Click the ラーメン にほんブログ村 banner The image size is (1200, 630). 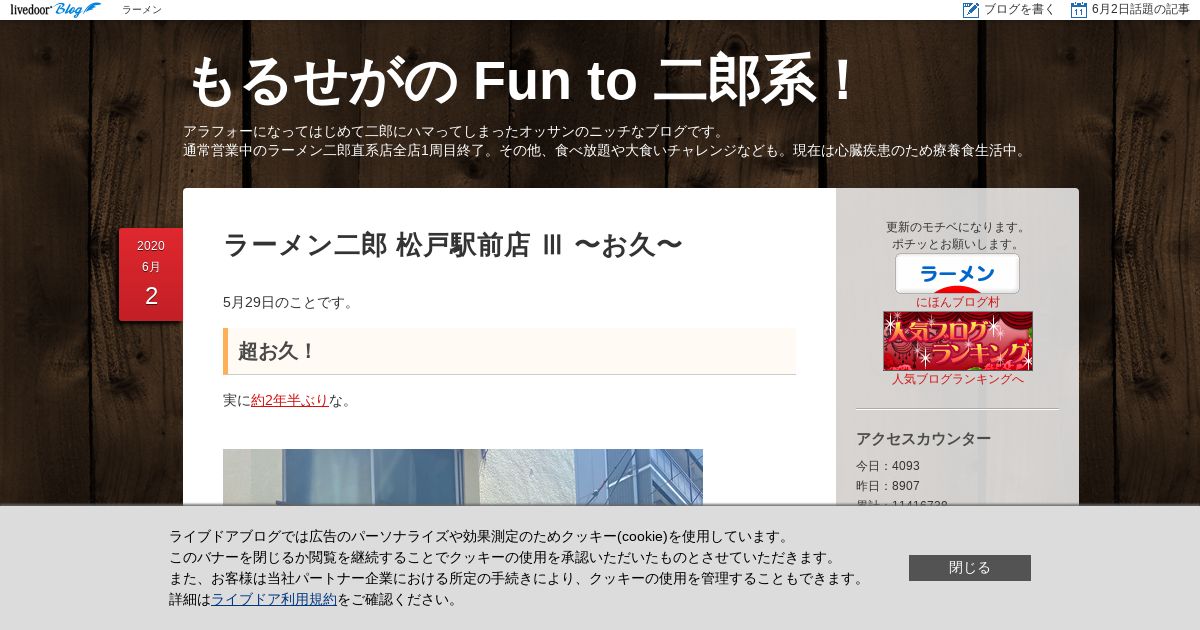(957, 274)
